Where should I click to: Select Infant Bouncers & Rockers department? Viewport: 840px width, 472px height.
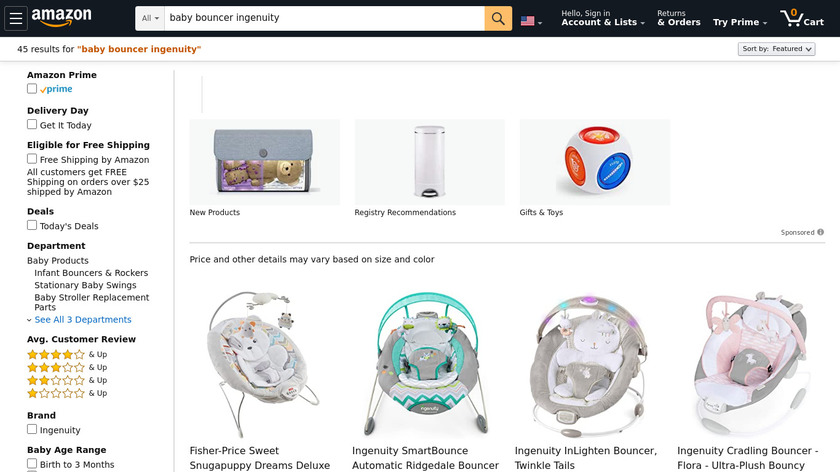[91, 273]
